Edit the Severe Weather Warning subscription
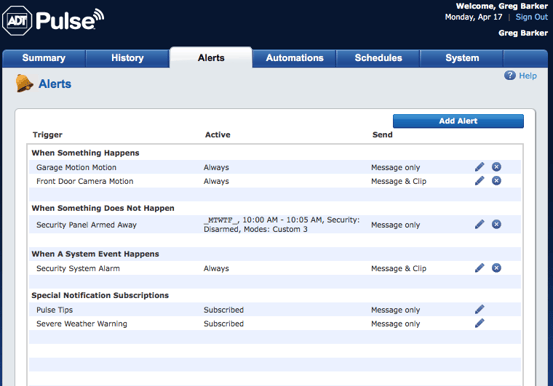The image size is (553, 386). (x=479, y=323)
